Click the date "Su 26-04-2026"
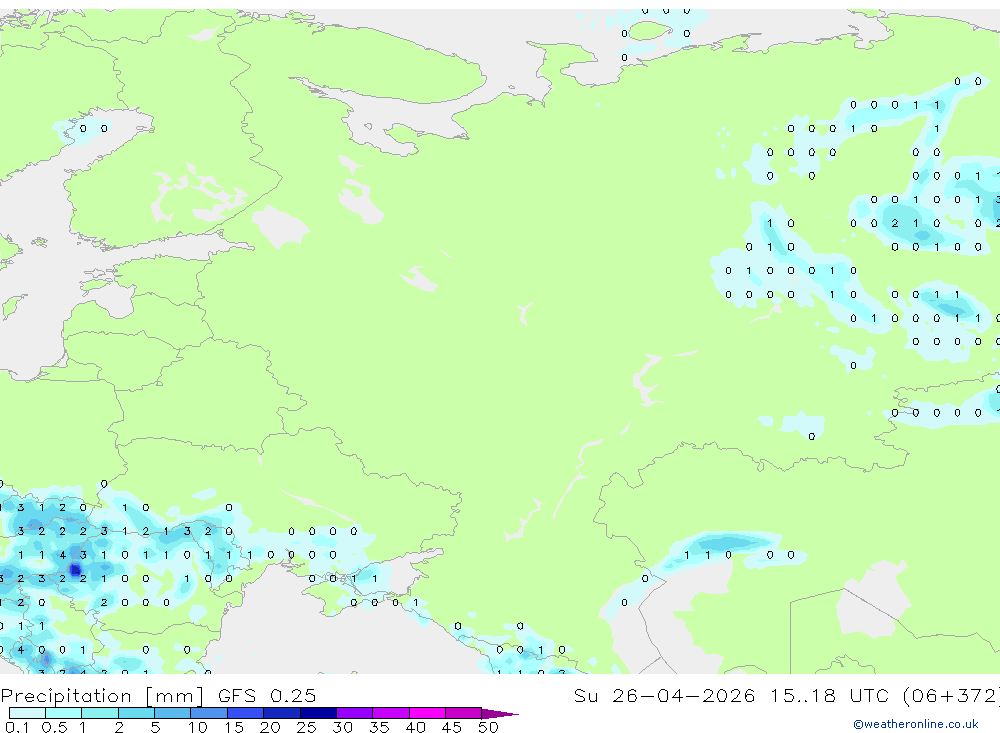The height and width of the screenshot is (733, 1000). click(665, 695)
